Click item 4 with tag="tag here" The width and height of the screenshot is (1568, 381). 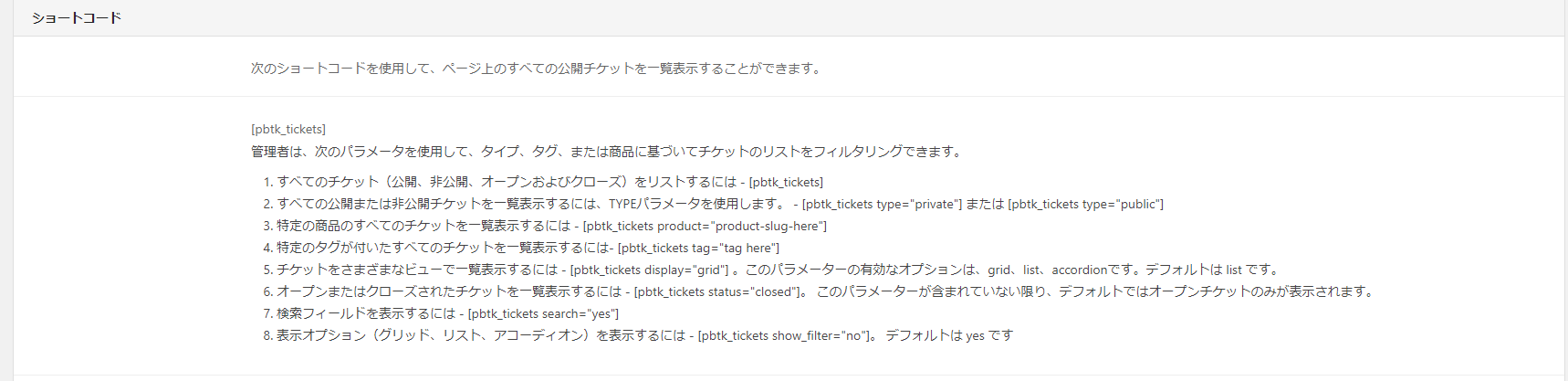528,248
